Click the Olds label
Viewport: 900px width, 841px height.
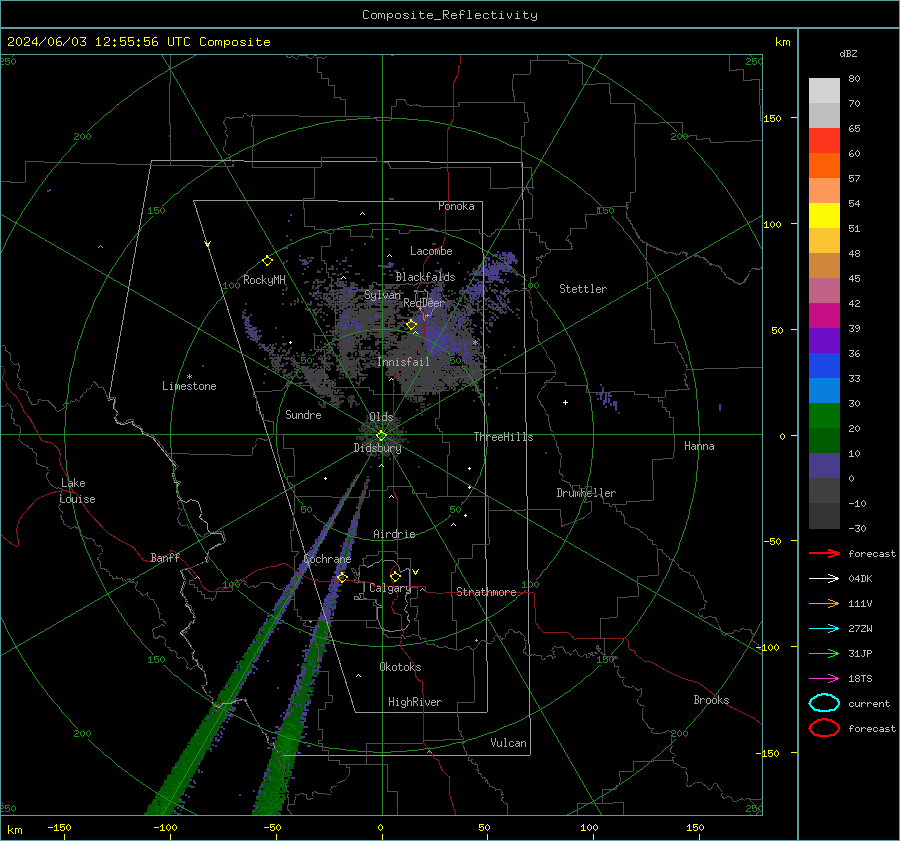pyautogui.click(x=381, y=417)
